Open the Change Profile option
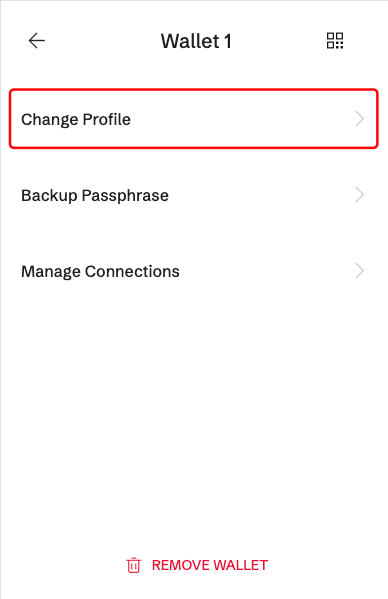Viewport: 388px width, 599px height. coord(194,119)
